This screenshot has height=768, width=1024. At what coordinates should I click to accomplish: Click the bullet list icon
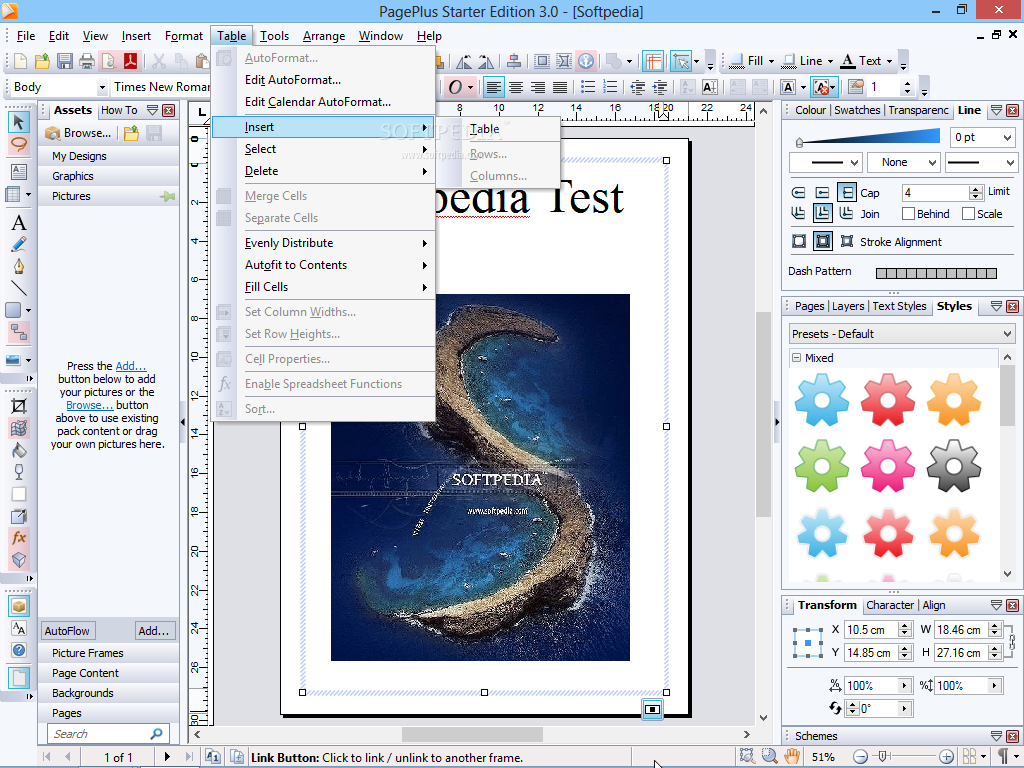tap(588, 87)
